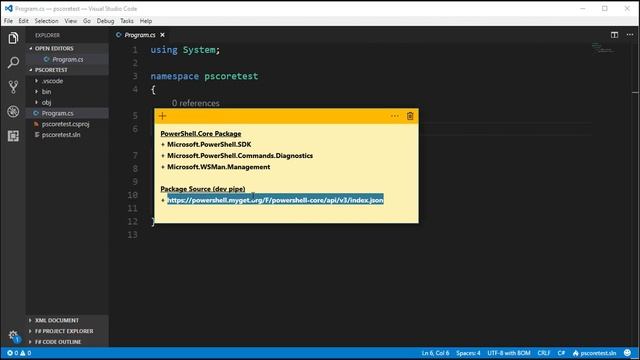Click the EXPLORER panel title

point(47,35)
